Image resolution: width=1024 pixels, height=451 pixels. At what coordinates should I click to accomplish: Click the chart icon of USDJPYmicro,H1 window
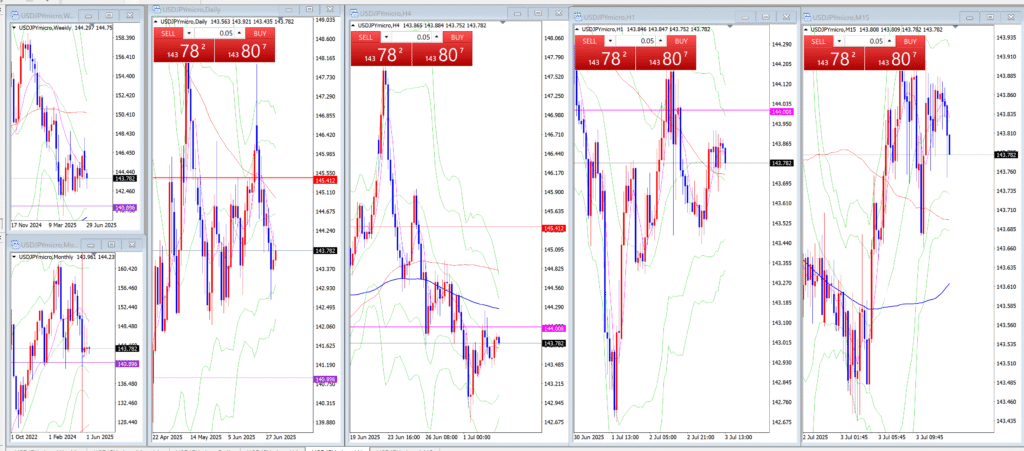click(579, 16)
